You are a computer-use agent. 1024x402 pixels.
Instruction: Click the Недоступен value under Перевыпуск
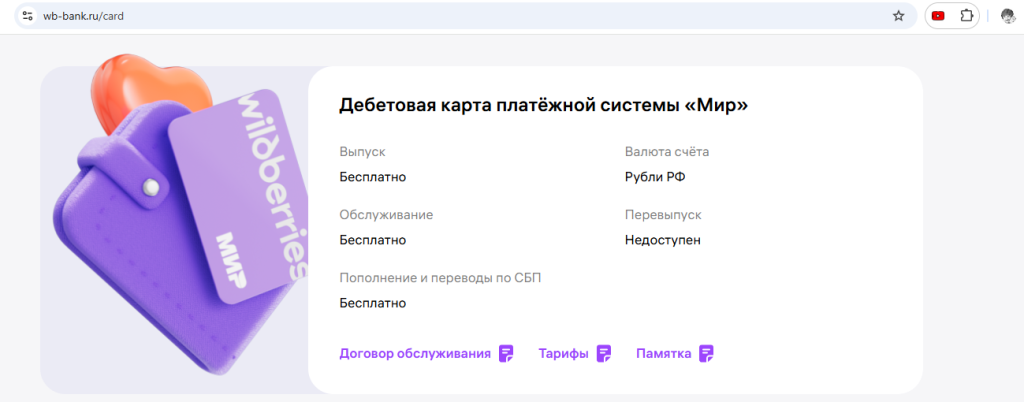click(x=662, y=240)
